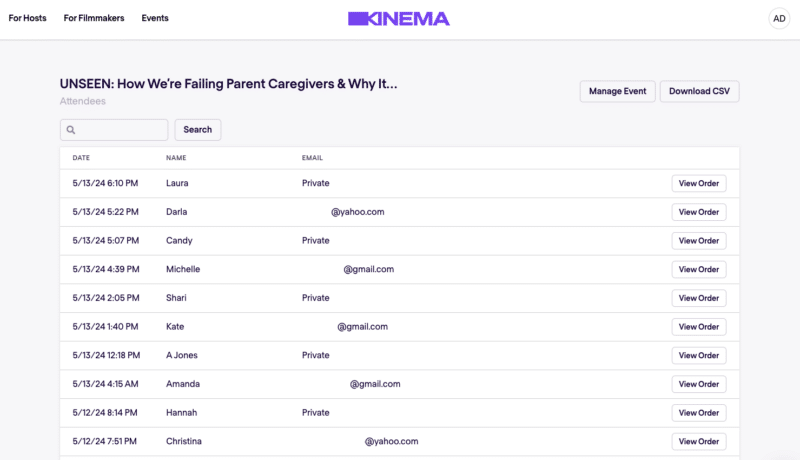Viewport: 800px width, 460px height.
Task: Open Candy's order details
Action: 699,241
